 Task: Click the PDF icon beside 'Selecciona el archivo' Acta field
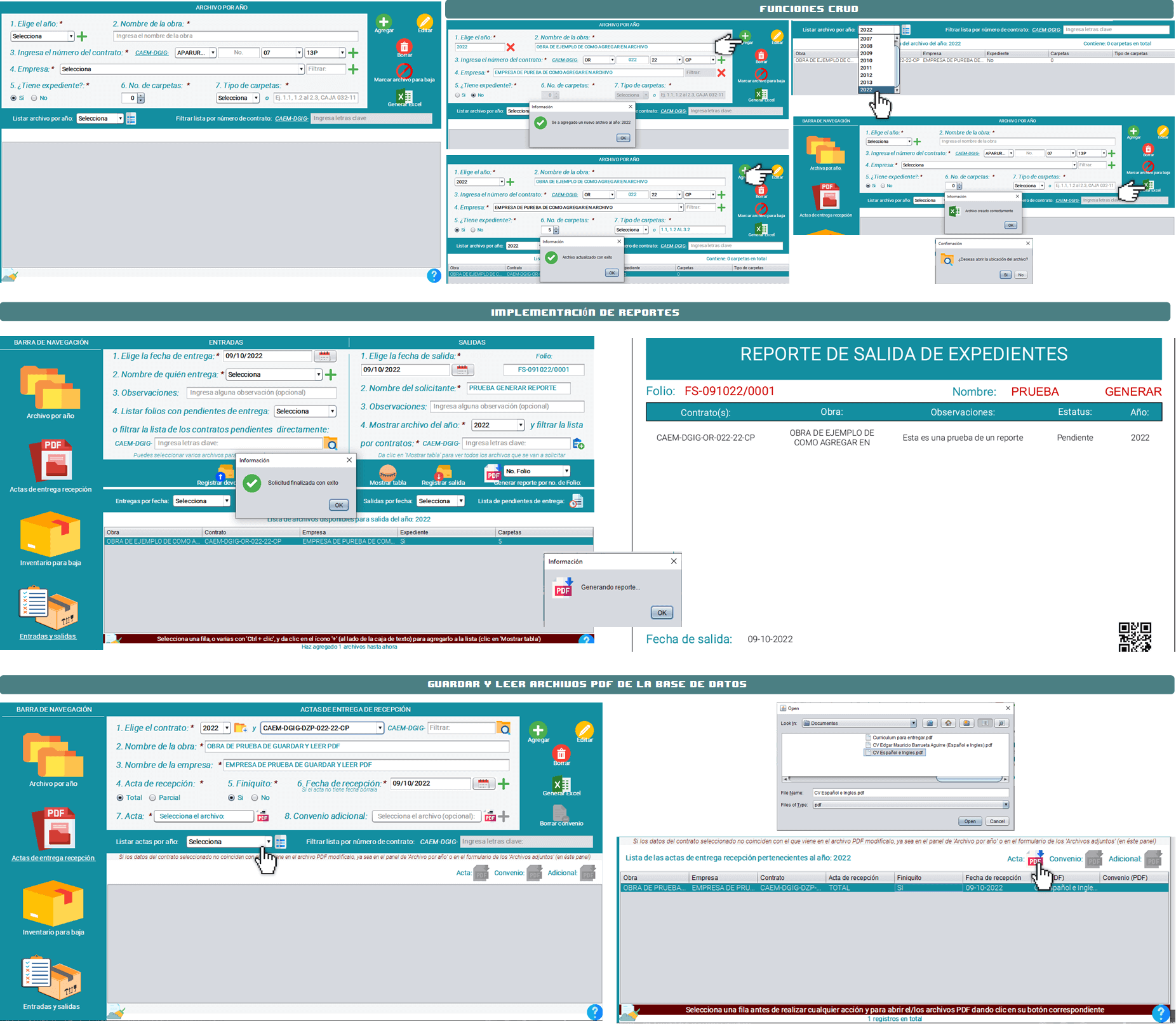[263, 816]
